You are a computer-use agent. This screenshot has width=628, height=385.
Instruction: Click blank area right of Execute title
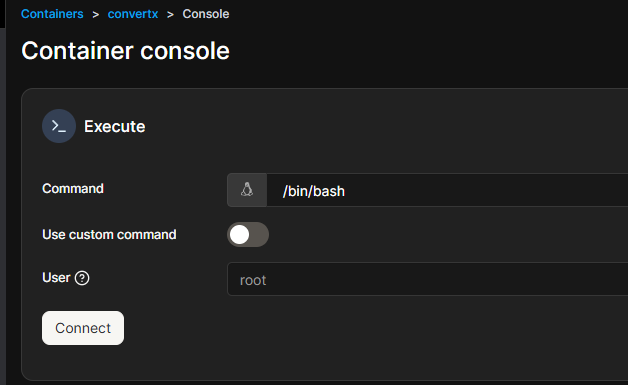click(380, 127)
